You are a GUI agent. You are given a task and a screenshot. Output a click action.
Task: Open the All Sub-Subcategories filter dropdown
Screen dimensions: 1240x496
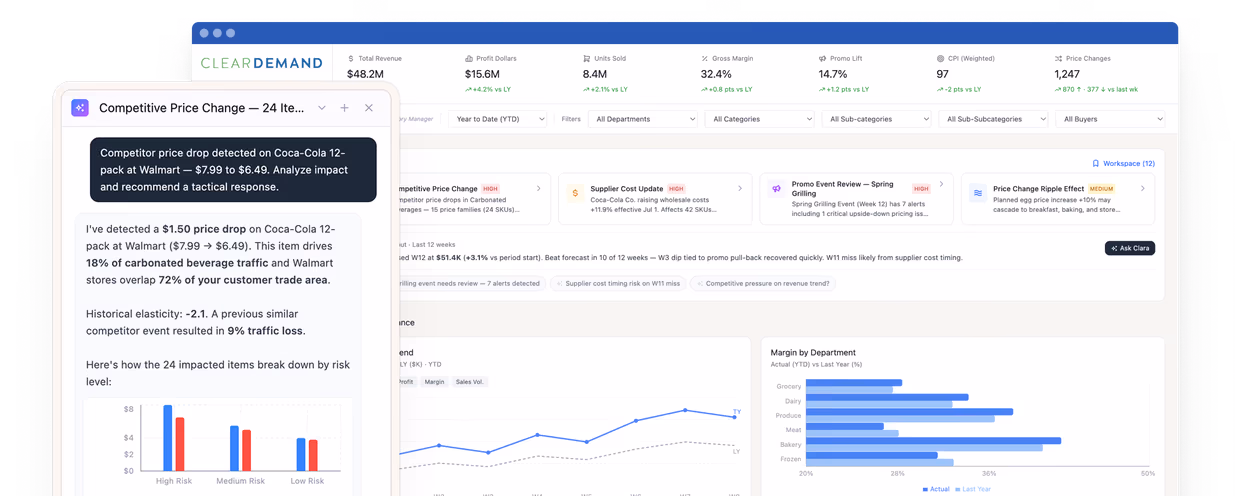995,119
